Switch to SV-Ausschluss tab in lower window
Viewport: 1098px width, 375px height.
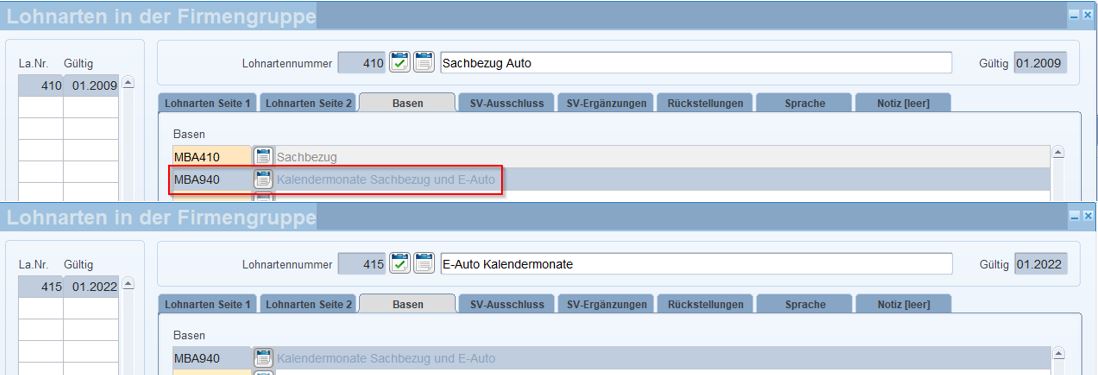[507, 305]
